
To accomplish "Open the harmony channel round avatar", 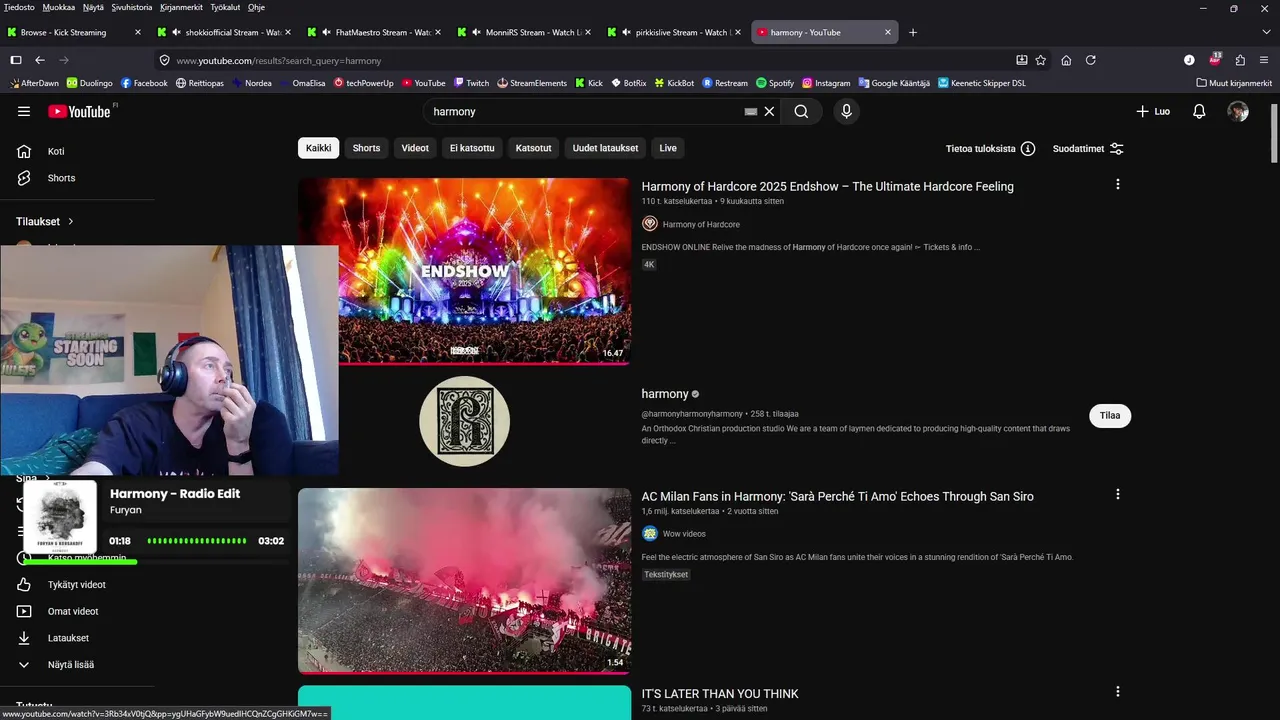I will pos(464,421).
